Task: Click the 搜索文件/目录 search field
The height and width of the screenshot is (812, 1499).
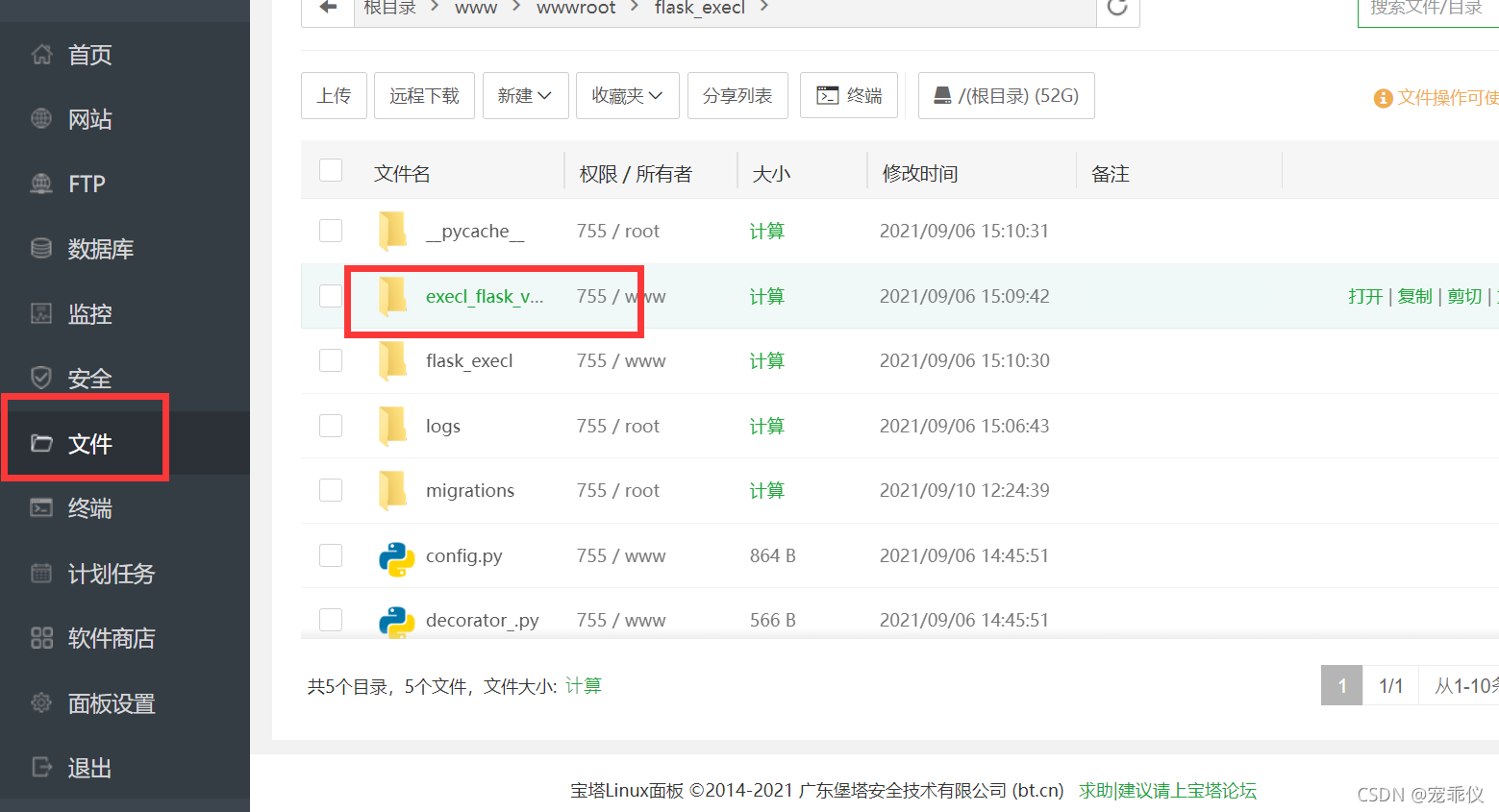Action: [x=1433, y=7]
